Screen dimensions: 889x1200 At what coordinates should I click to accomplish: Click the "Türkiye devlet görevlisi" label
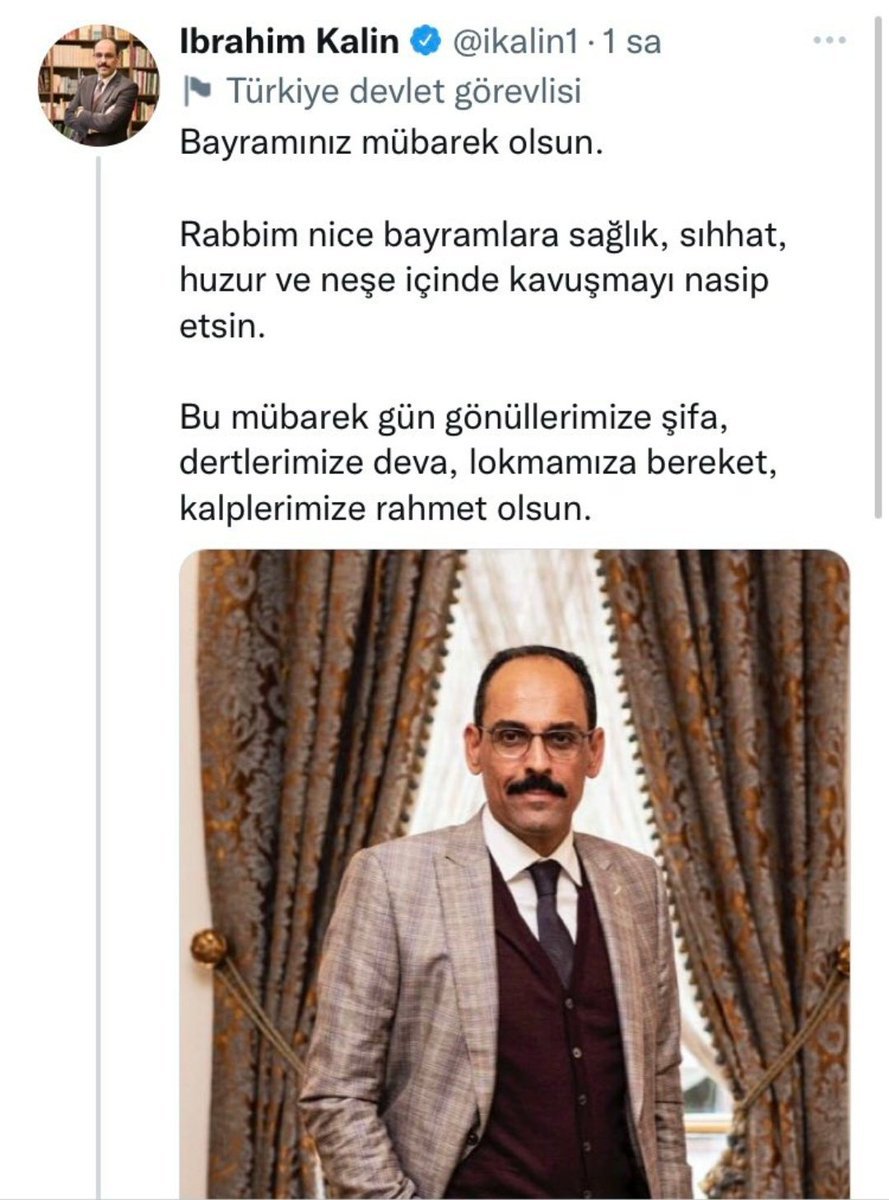(403, 92)
